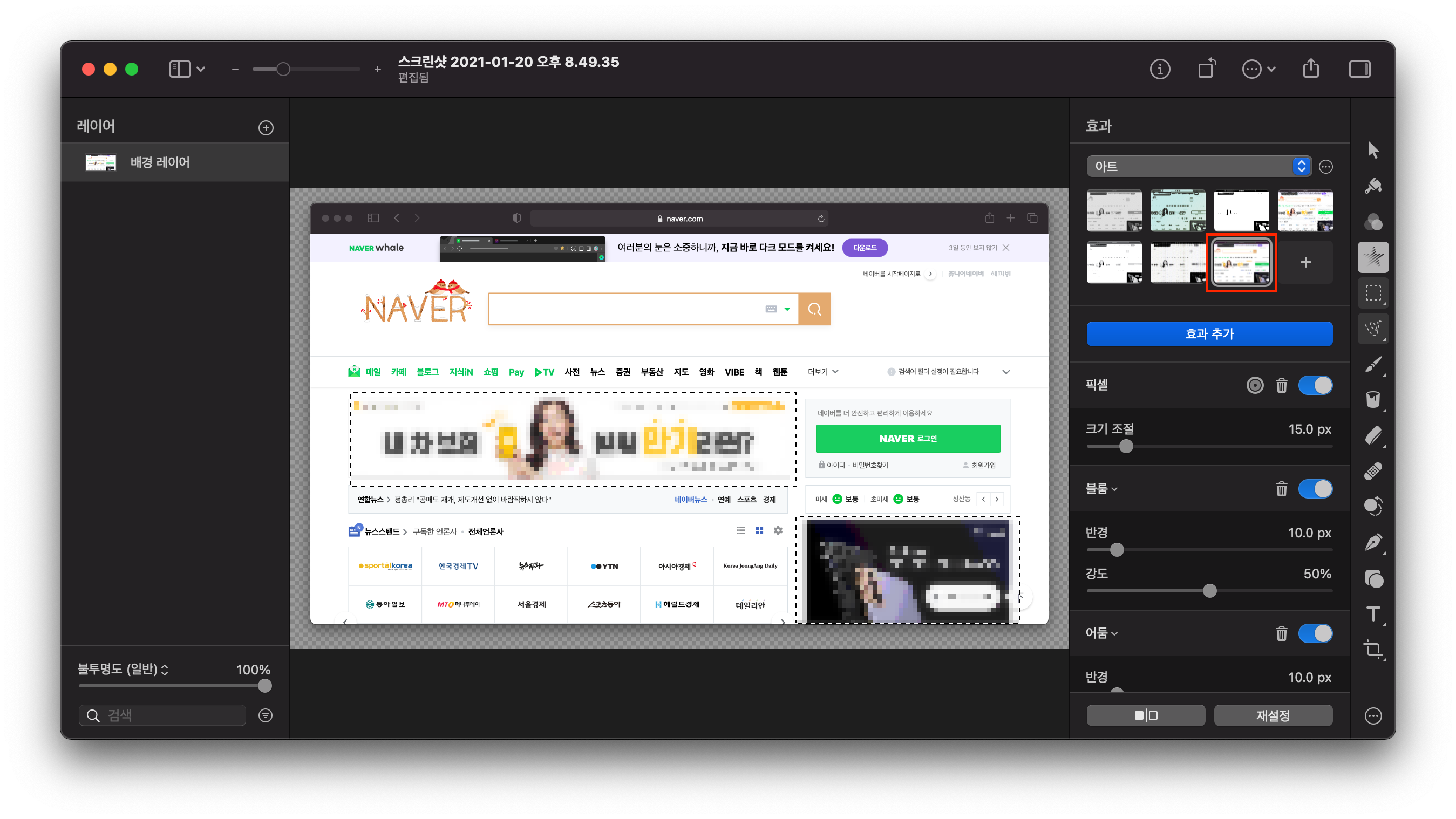
Task: Select the rectangular selection tool
Action: pos(1373,293)
